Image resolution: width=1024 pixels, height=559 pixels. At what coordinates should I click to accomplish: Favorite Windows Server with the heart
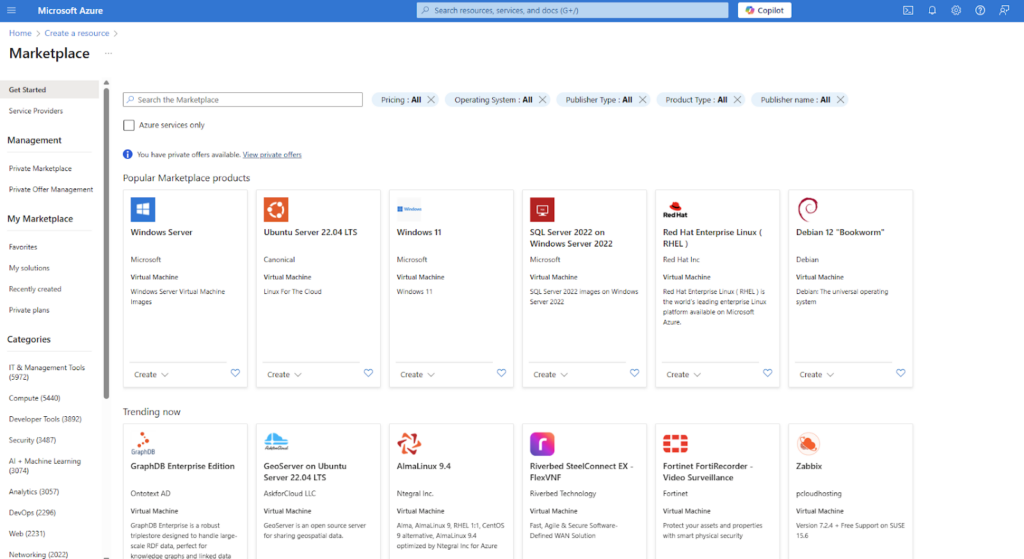coord(235,373)
